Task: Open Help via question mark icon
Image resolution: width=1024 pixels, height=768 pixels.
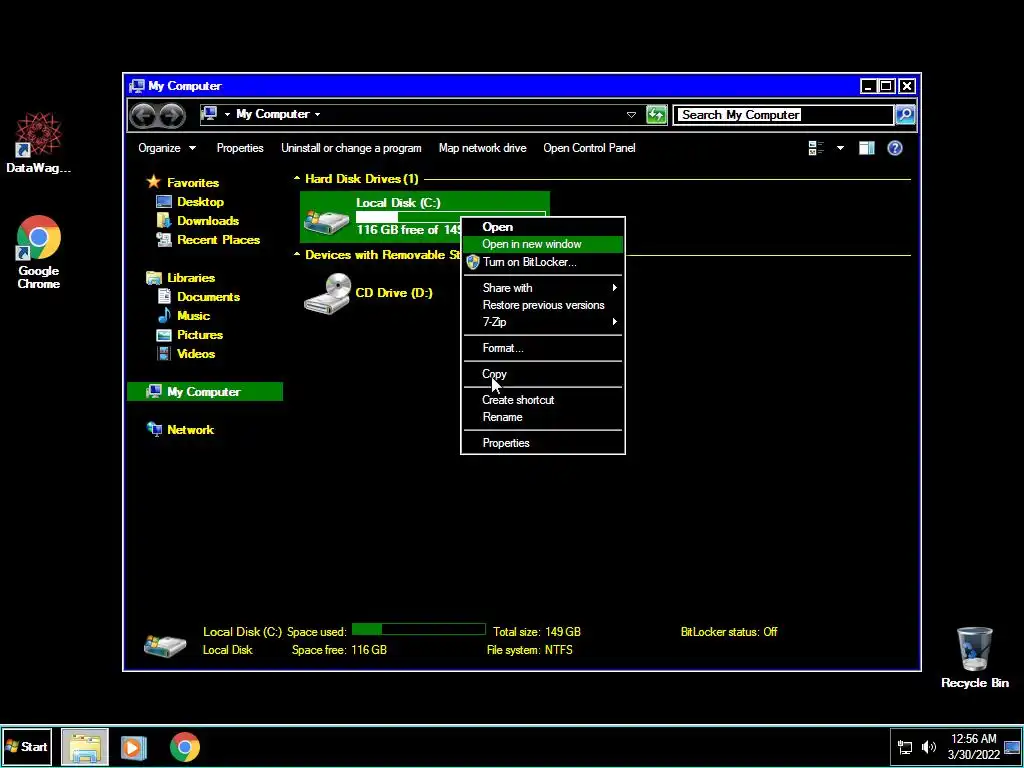Action: coord(895,148)
